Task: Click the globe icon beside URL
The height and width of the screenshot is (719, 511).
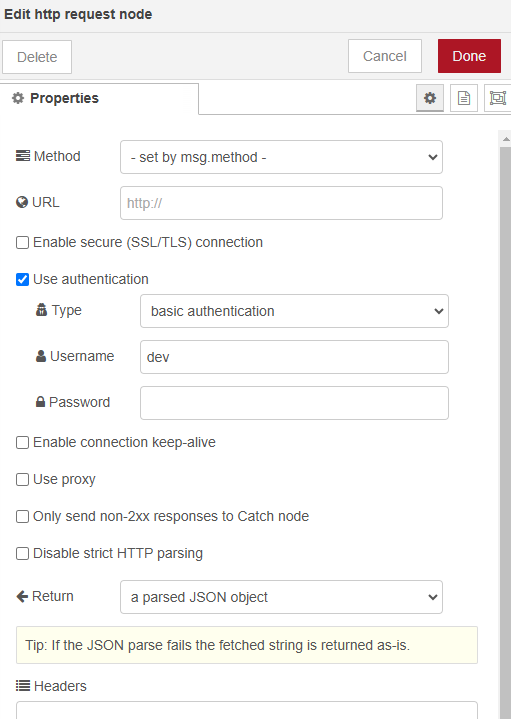Action: [22, 202]
